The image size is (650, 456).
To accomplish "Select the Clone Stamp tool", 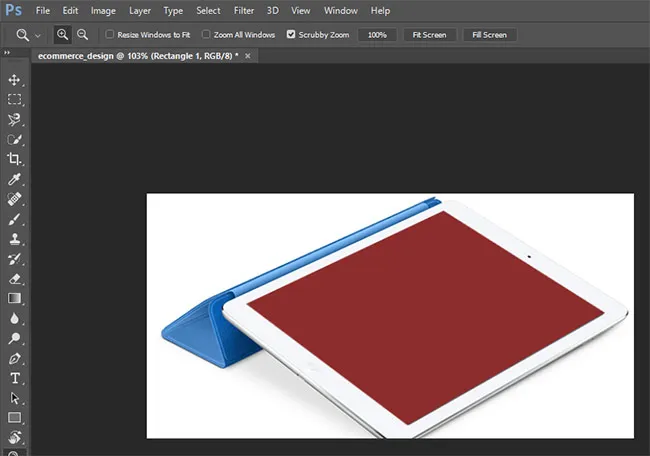I will click(x=14, y=239).
